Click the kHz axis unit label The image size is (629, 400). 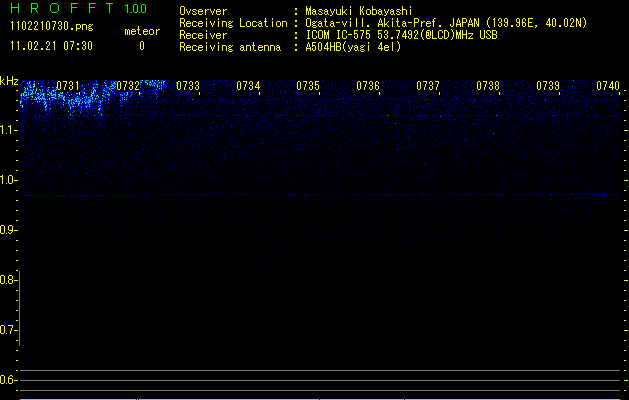click(9, 81)
